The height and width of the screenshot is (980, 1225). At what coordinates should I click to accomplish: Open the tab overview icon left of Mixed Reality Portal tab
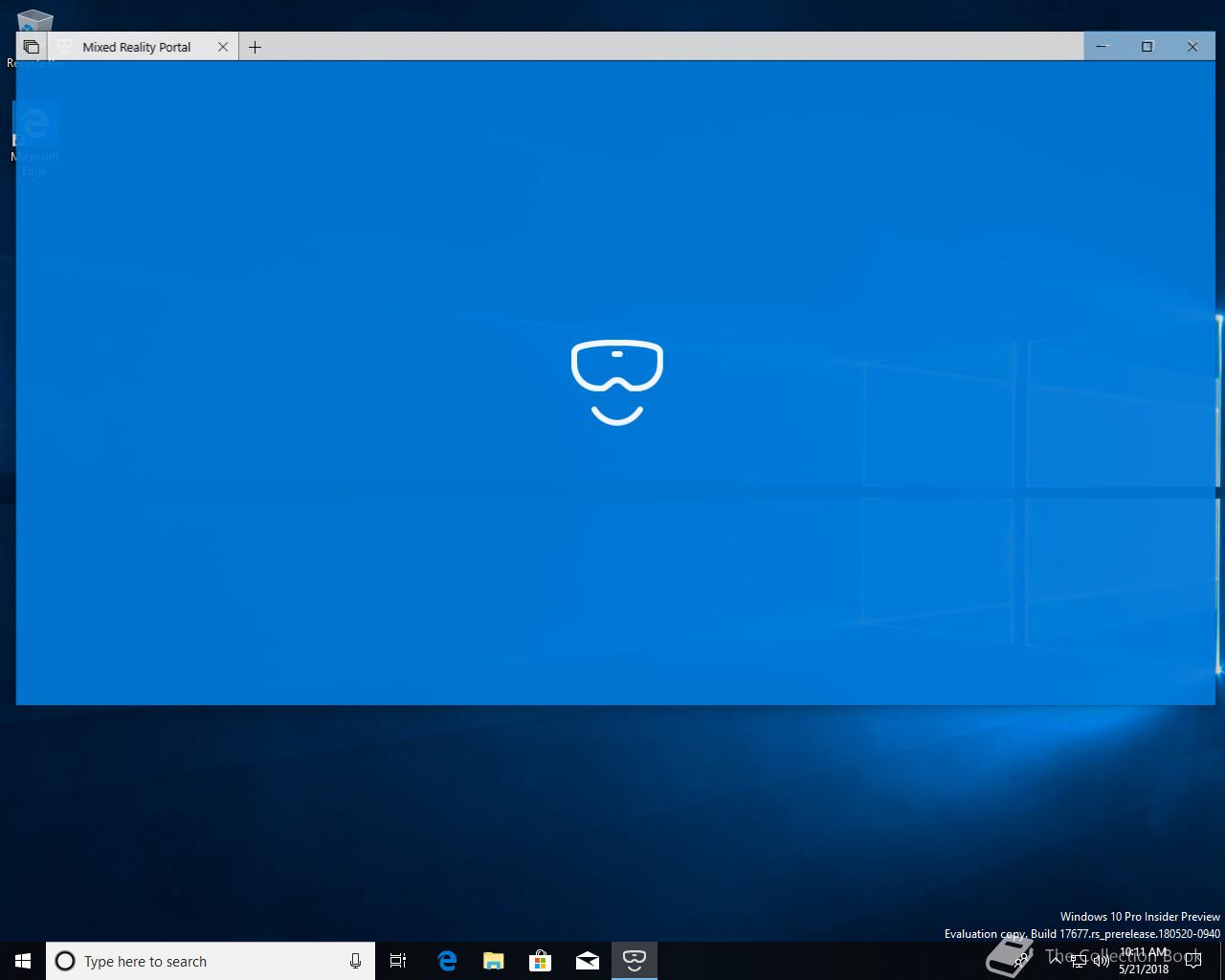click(x=32, y=47)
